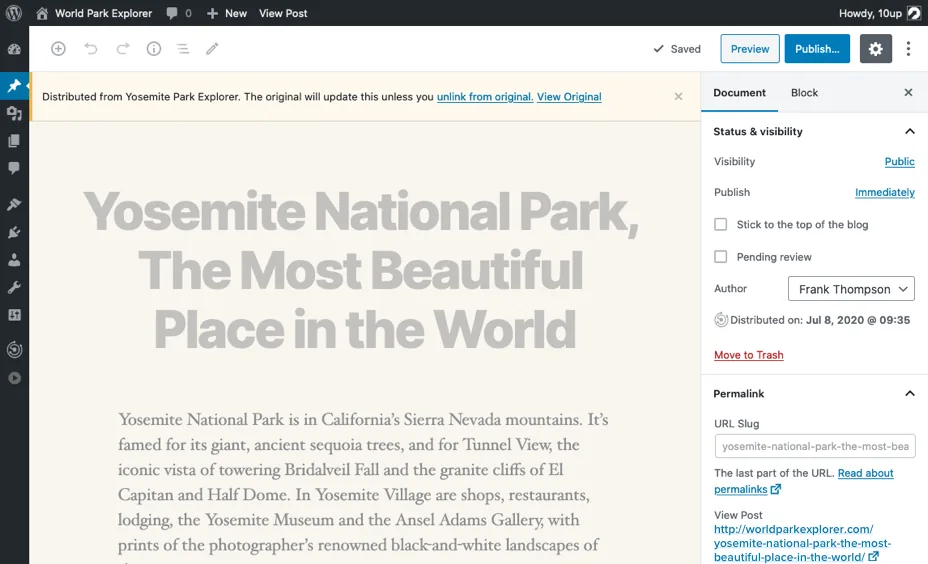Click the Publish button

[x=817, y=49]
